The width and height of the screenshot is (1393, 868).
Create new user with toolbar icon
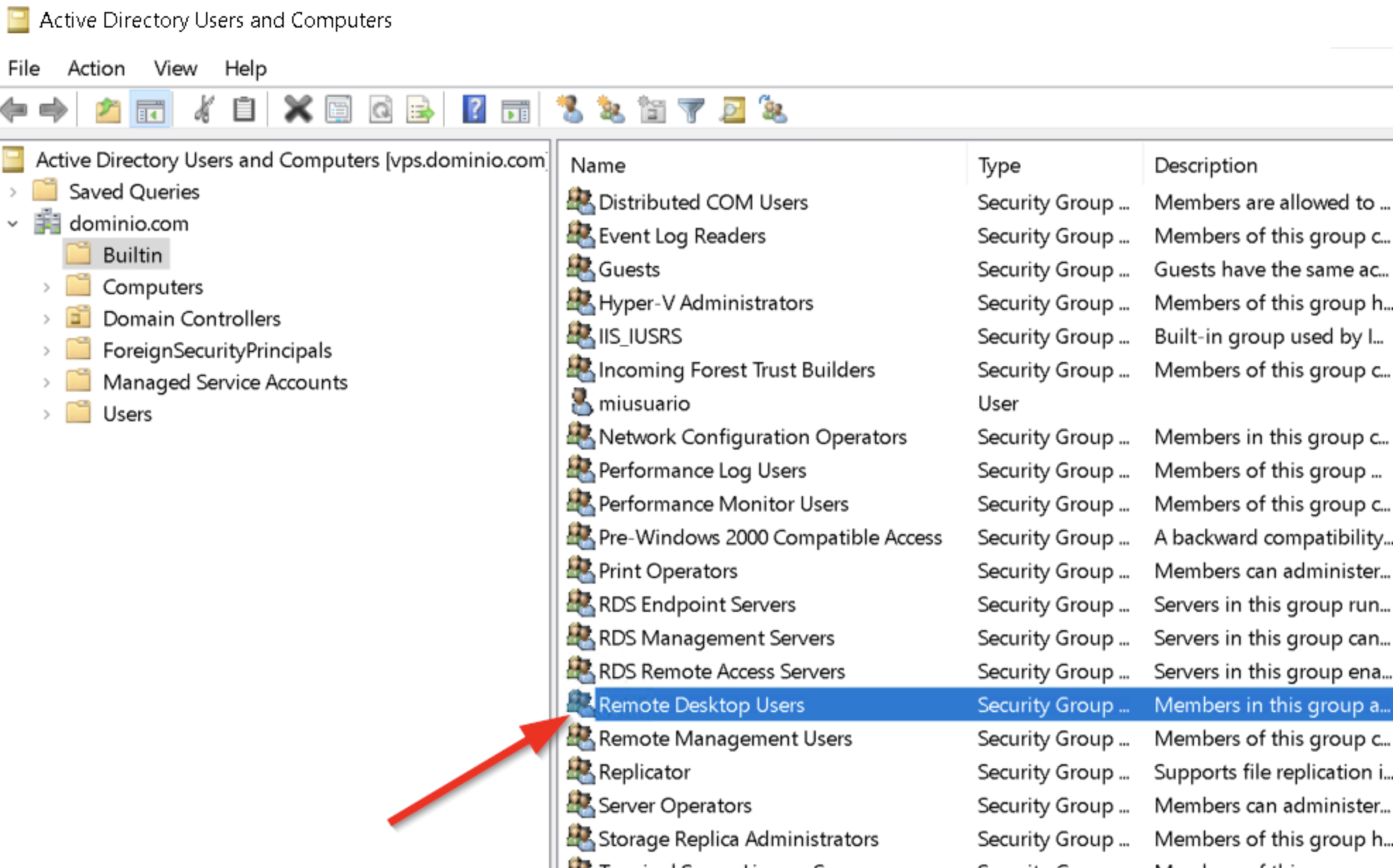[569, 110]
